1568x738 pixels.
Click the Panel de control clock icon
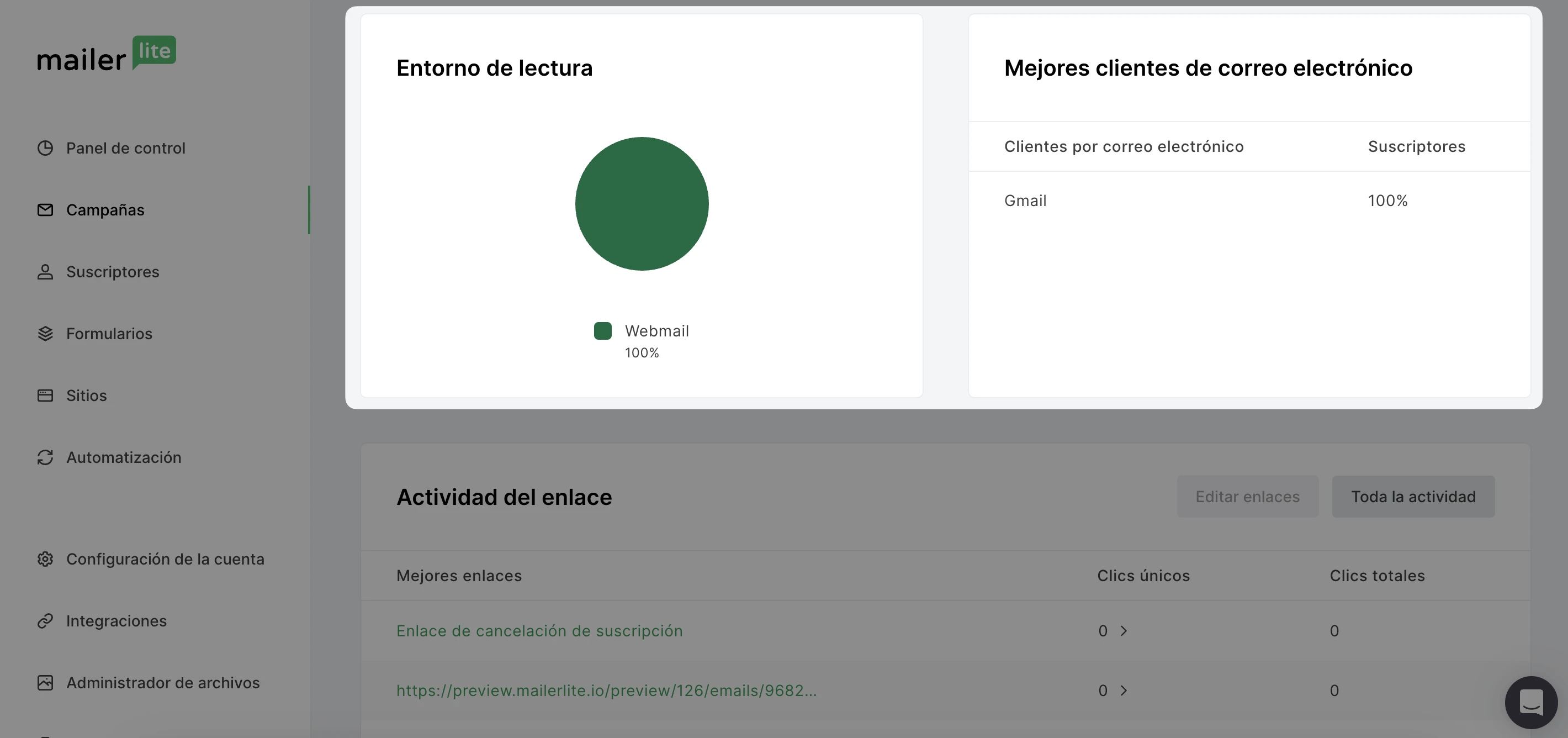(45, 148)
